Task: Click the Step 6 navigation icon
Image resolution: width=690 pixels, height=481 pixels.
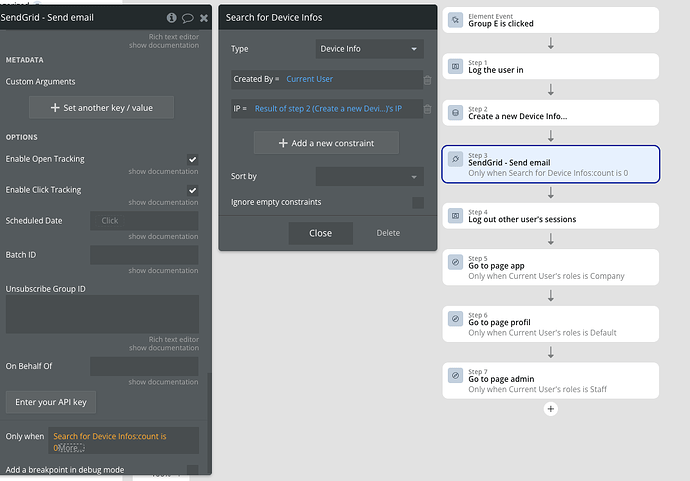Action: [x=455, y=319]
